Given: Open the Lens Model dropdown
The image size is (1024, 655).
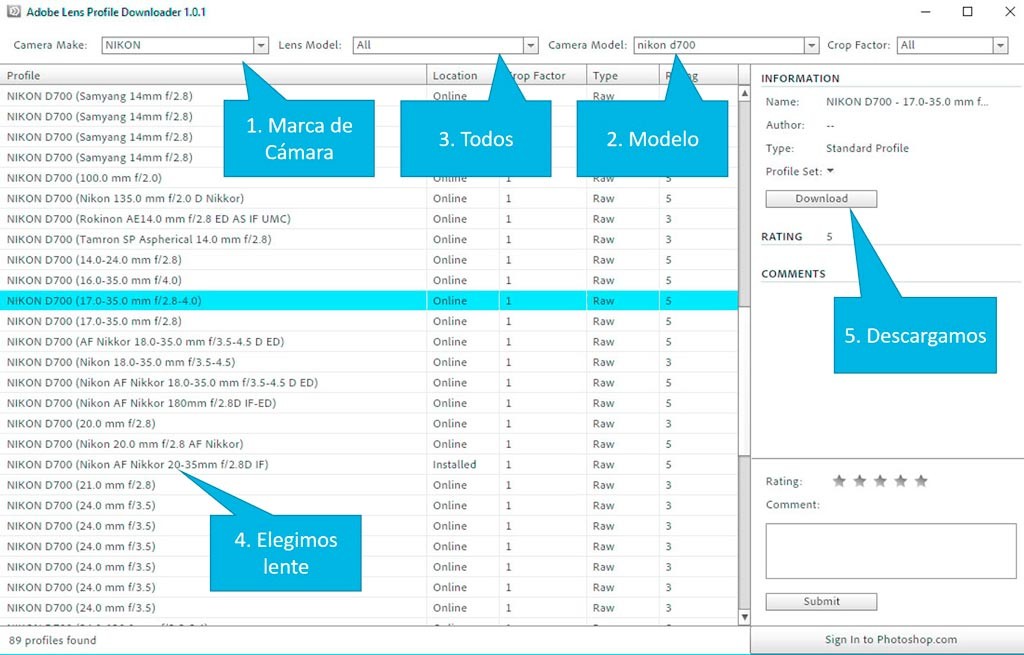Looking at the screenshot, I should 530,45.
